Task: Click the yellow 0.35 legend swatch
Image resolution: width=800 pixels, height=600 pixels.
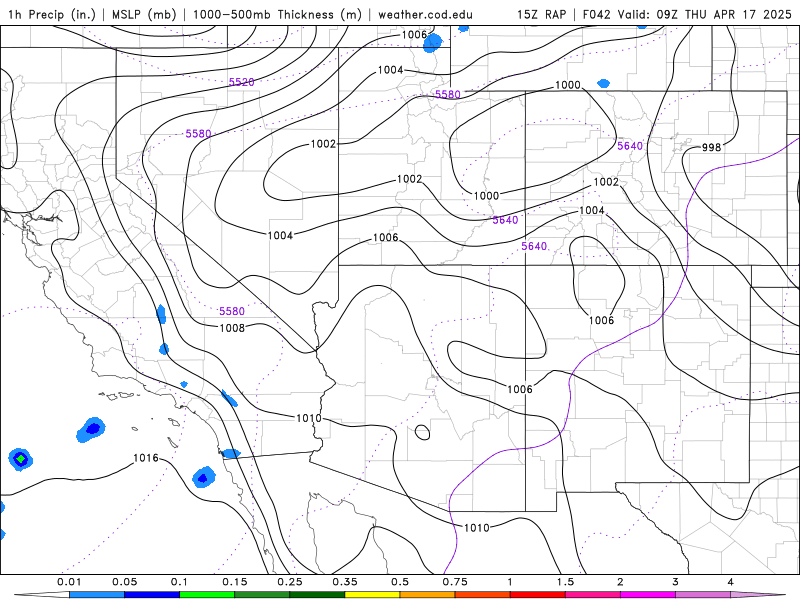Action: [372, 594]
